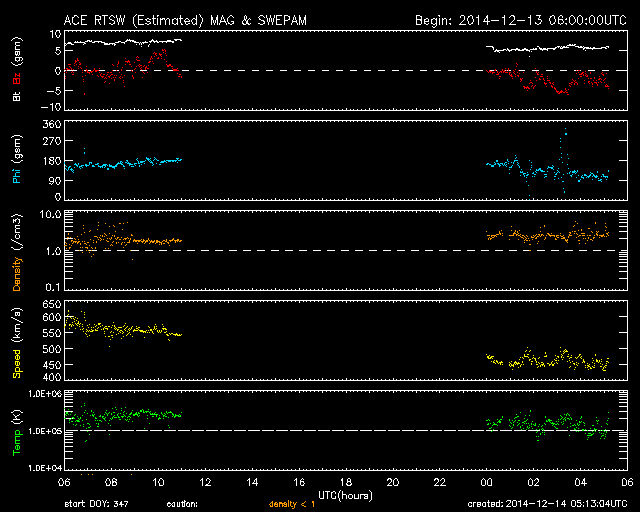Viewport: 640px width, 512px height.
Task: Click the white Bt axis label
Action: (17, 96)
